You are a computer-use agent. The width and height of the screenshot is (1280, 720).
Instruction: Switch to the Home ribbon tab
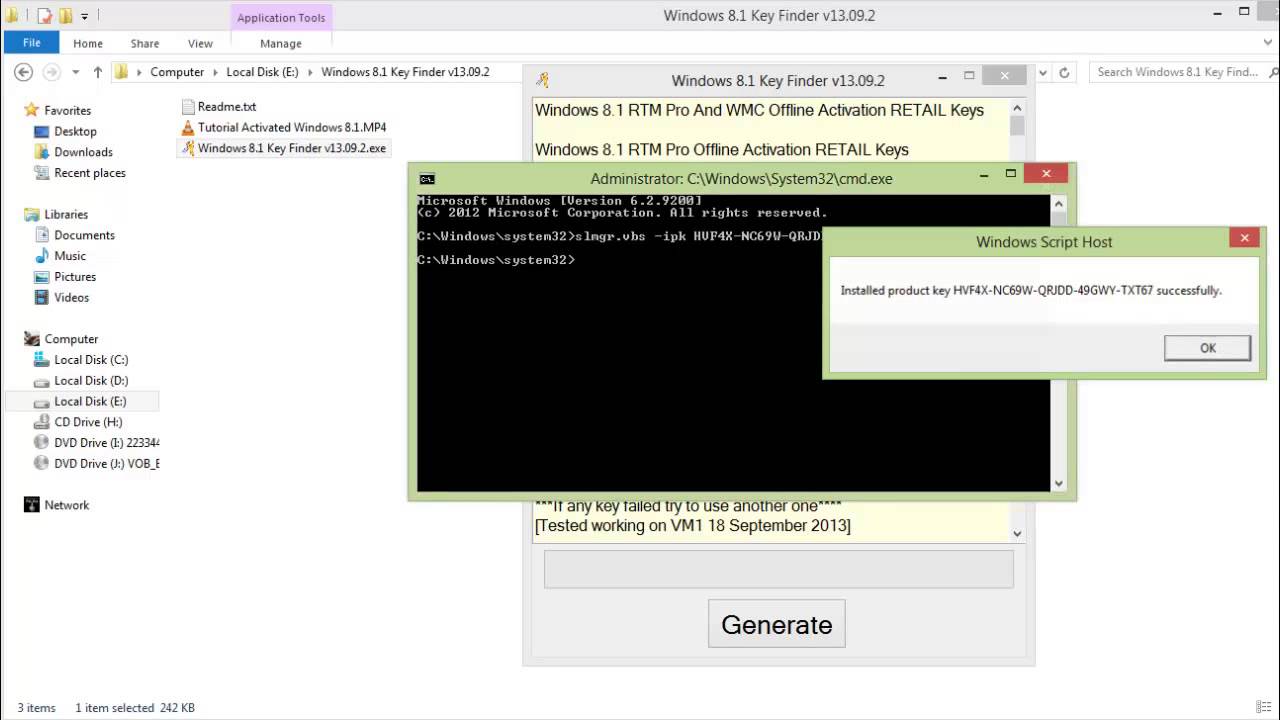click(x=88, y=43)
